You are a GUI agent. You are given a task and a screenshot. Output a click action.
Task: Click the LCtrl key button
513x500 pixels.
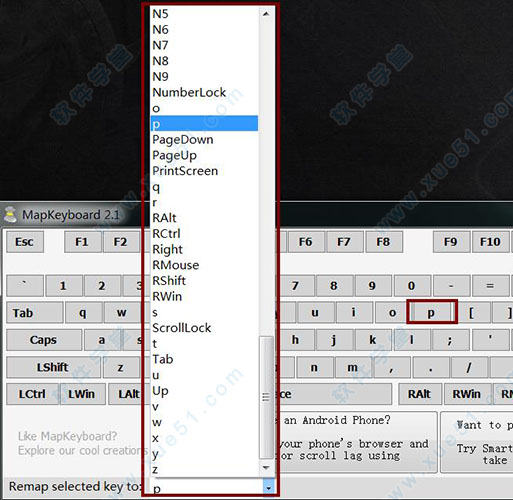click(32, 394)
